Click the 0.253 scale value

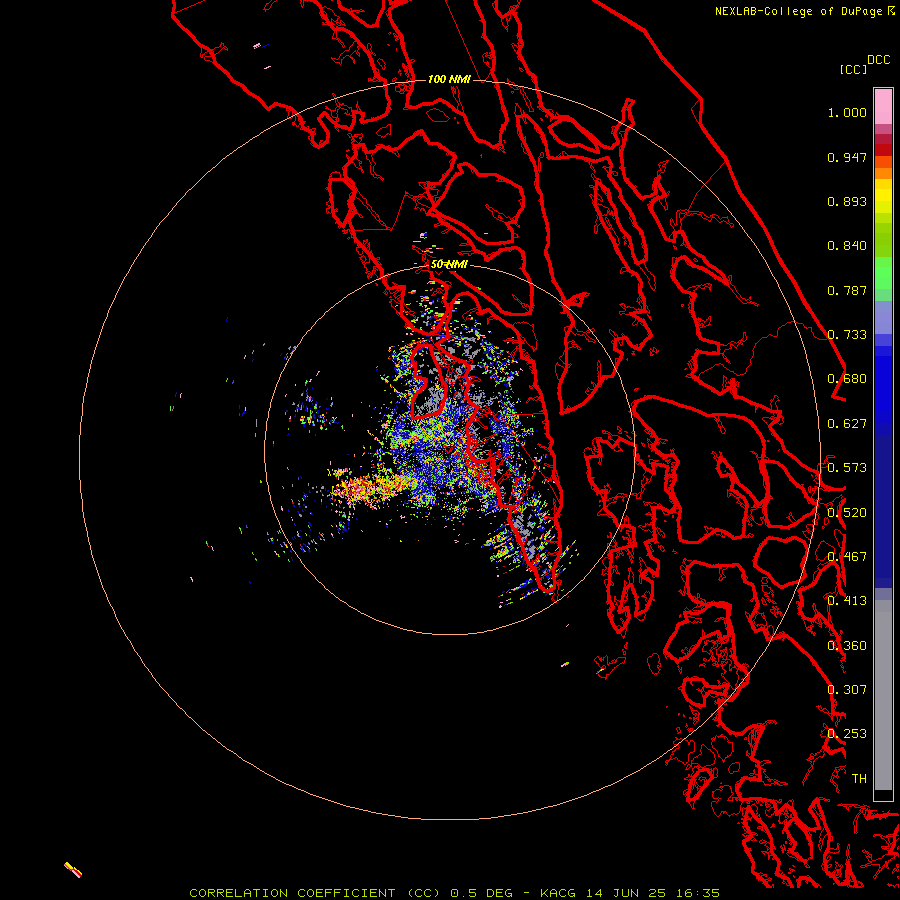847,734
